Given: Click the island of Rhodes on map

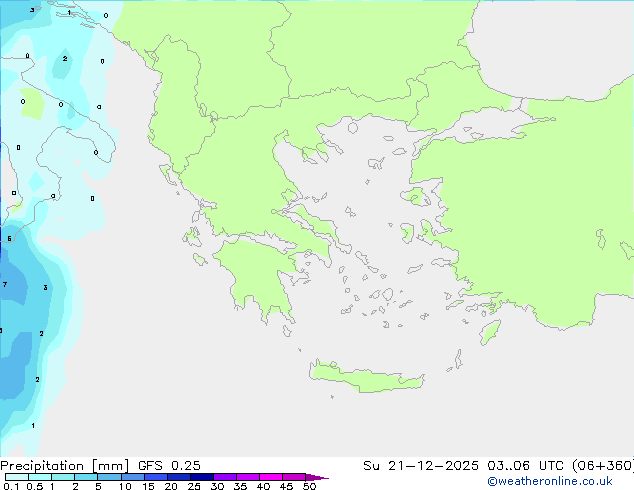Looking at the screenshot, I should [x=490, y=332].
